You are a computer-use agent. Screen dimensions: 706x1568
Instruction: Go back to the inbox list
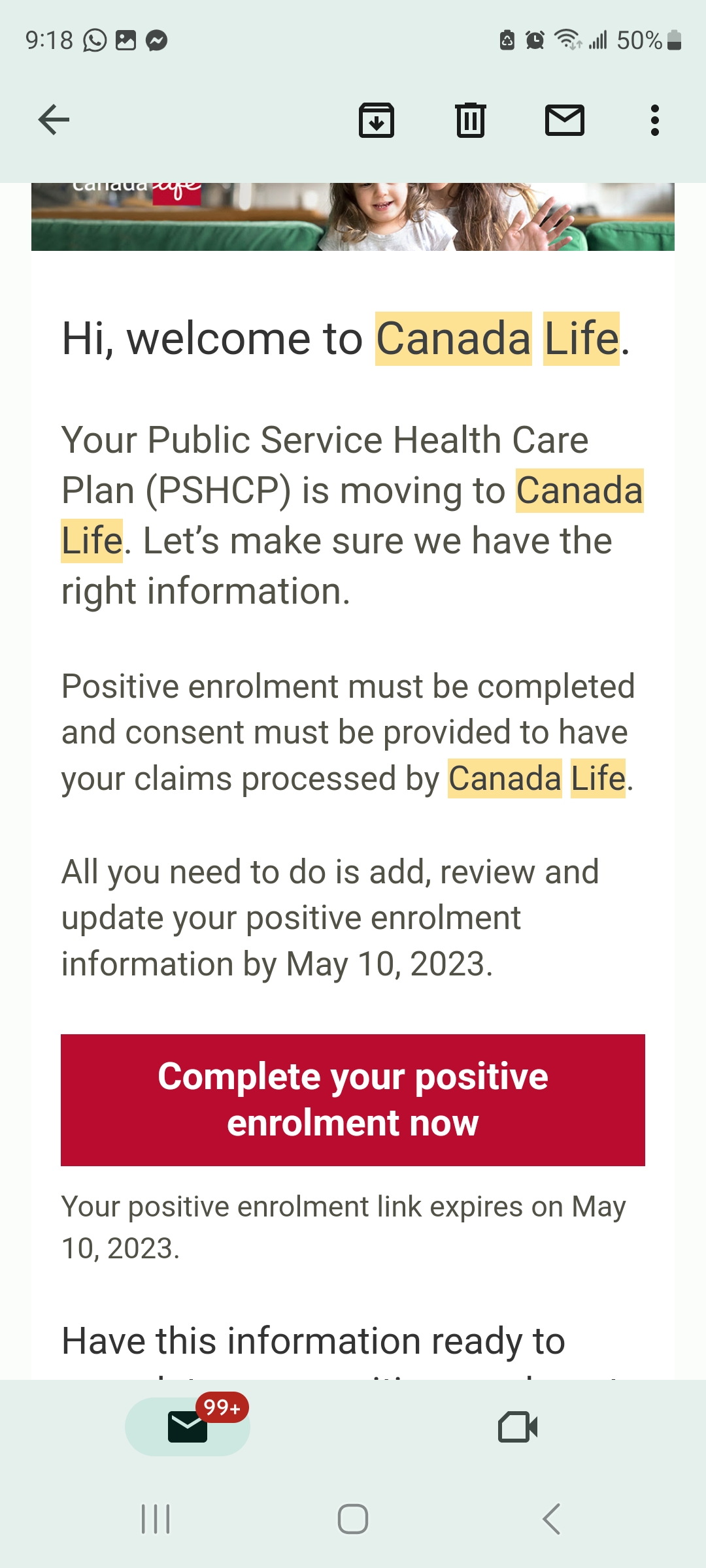[54, 120]
